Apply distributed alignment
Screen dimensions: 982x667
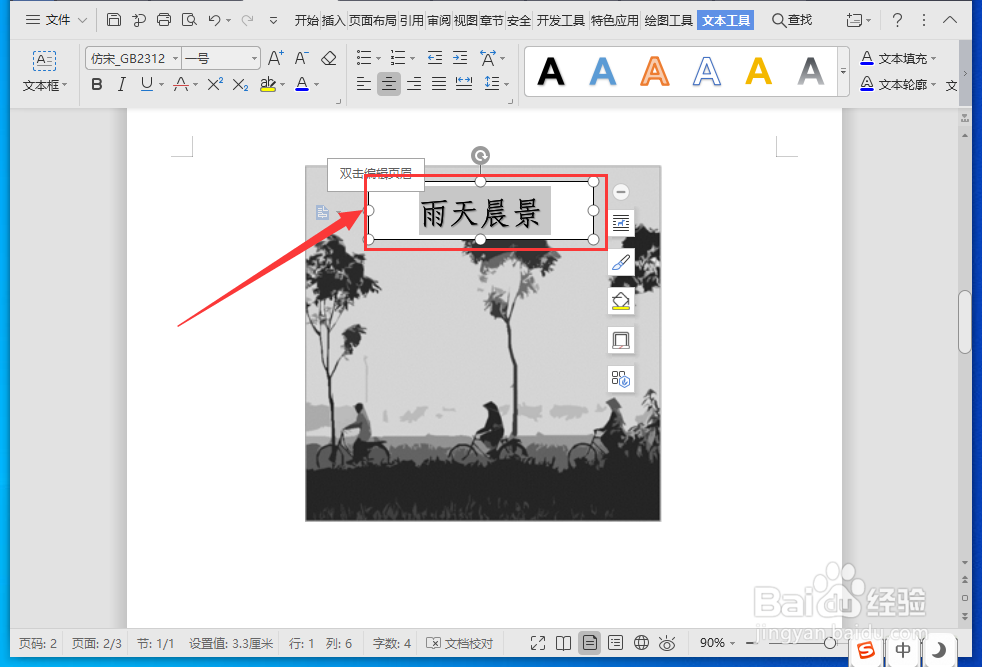click(464, 83)
